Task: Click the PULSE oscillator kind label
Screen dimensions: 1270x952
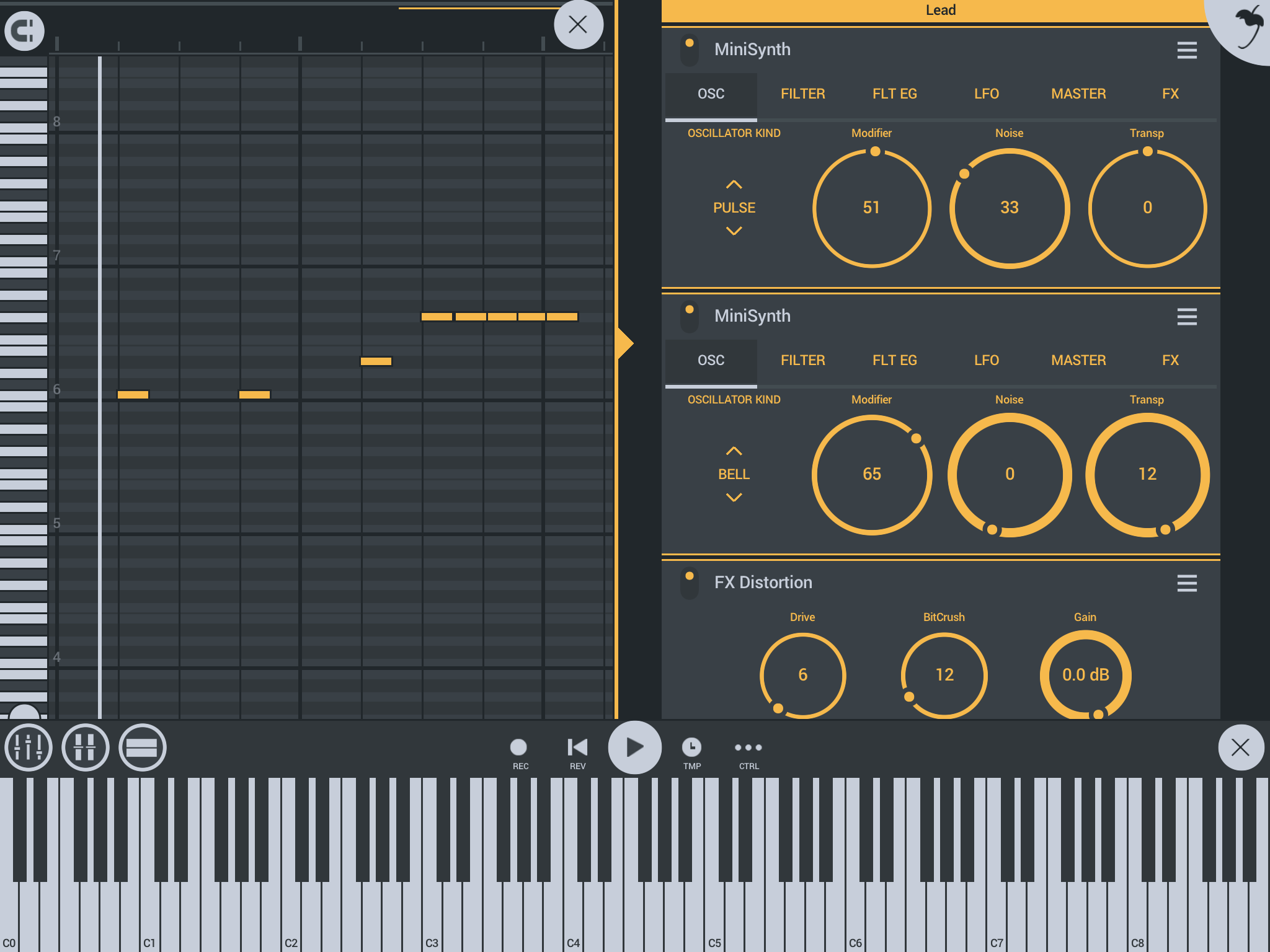Action: tap(734, 208)
